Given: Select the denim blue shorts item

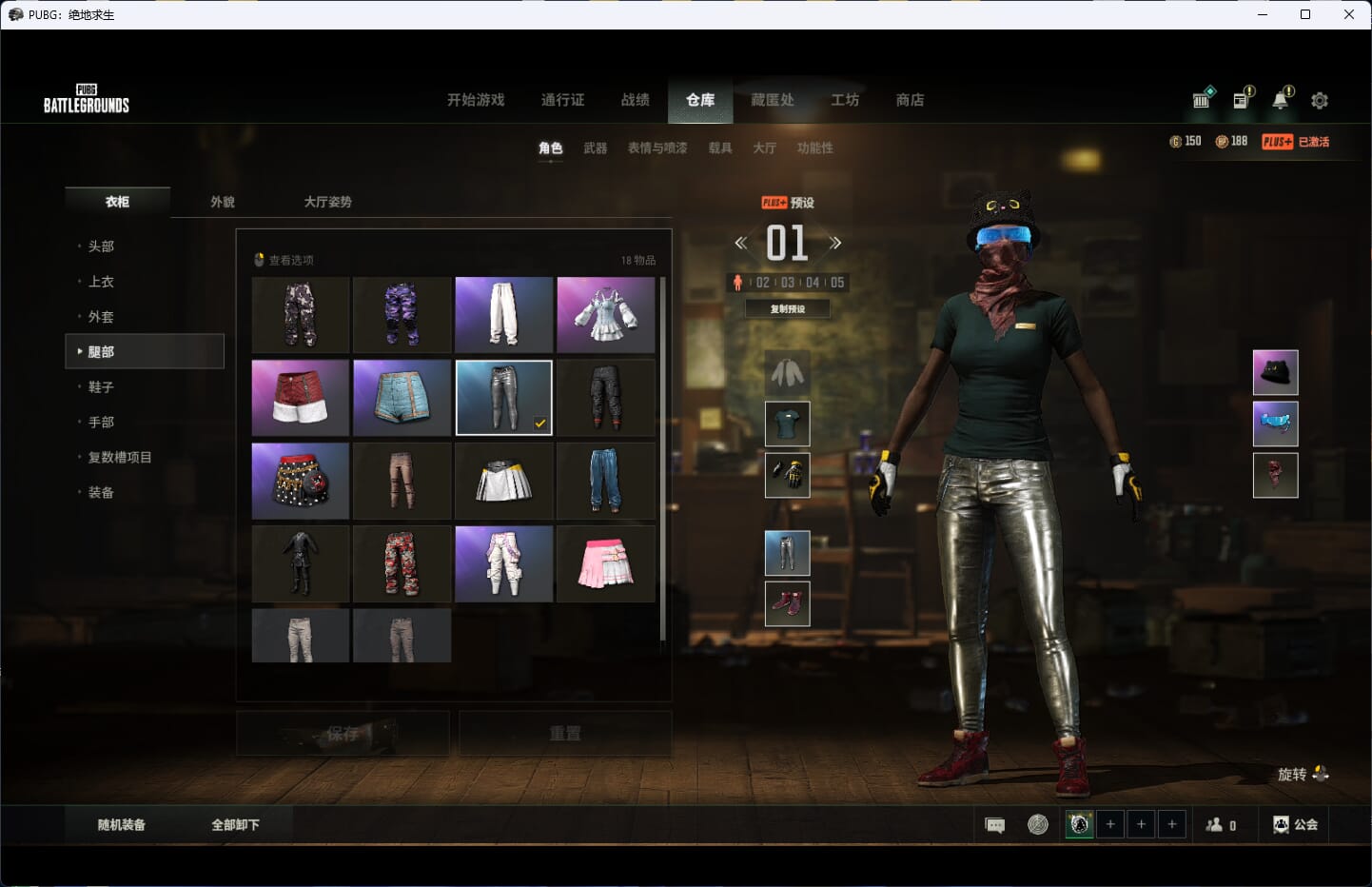Looking at the screenshot, I should [x=402, y=398].
